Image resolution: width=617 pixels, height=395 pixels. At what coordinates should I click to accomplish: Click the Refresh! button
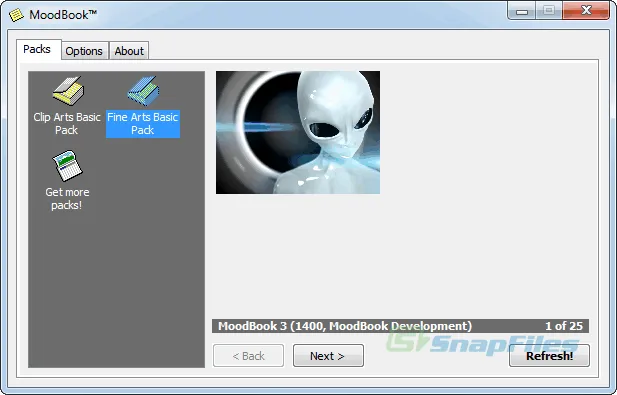pyautogui.click(x=549, y=356)
